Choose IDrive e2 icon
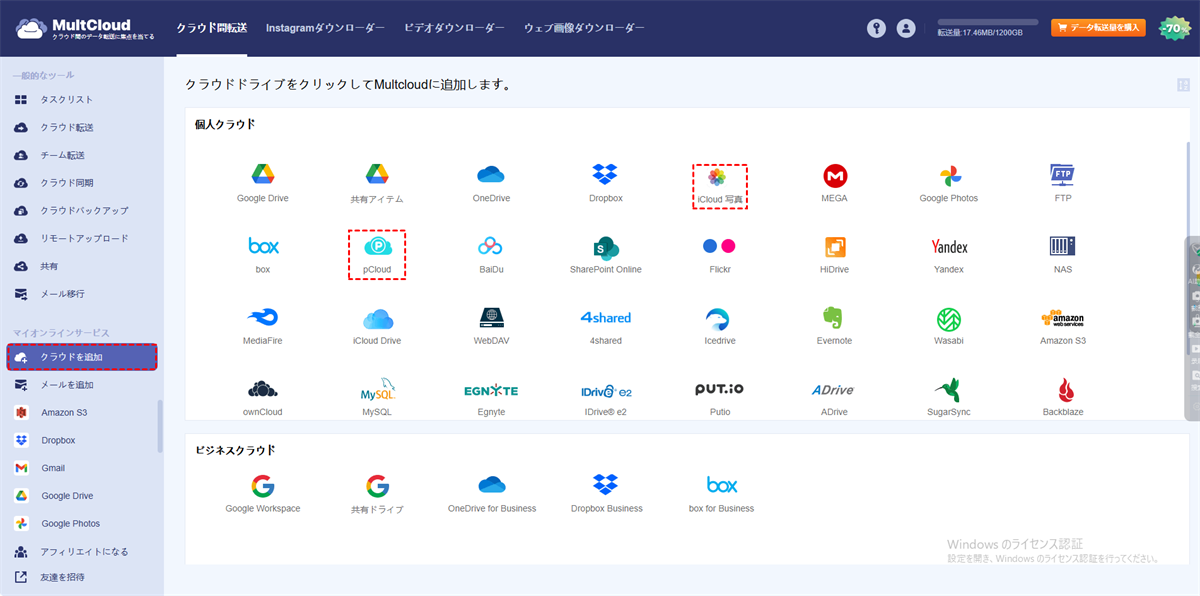This screenshot has height=596, width=1200. tap(606, 390)
